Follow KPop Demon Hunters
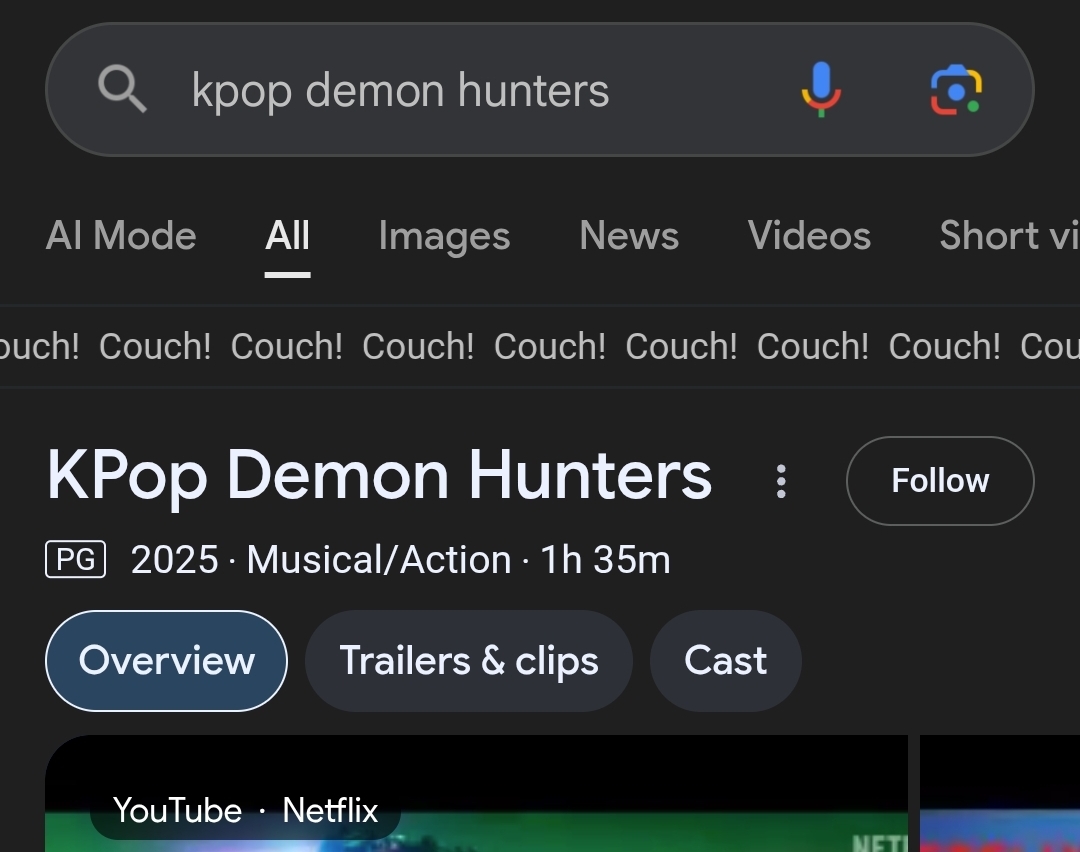The width and height of the screenshot is (1080, 852). point(940,481)
